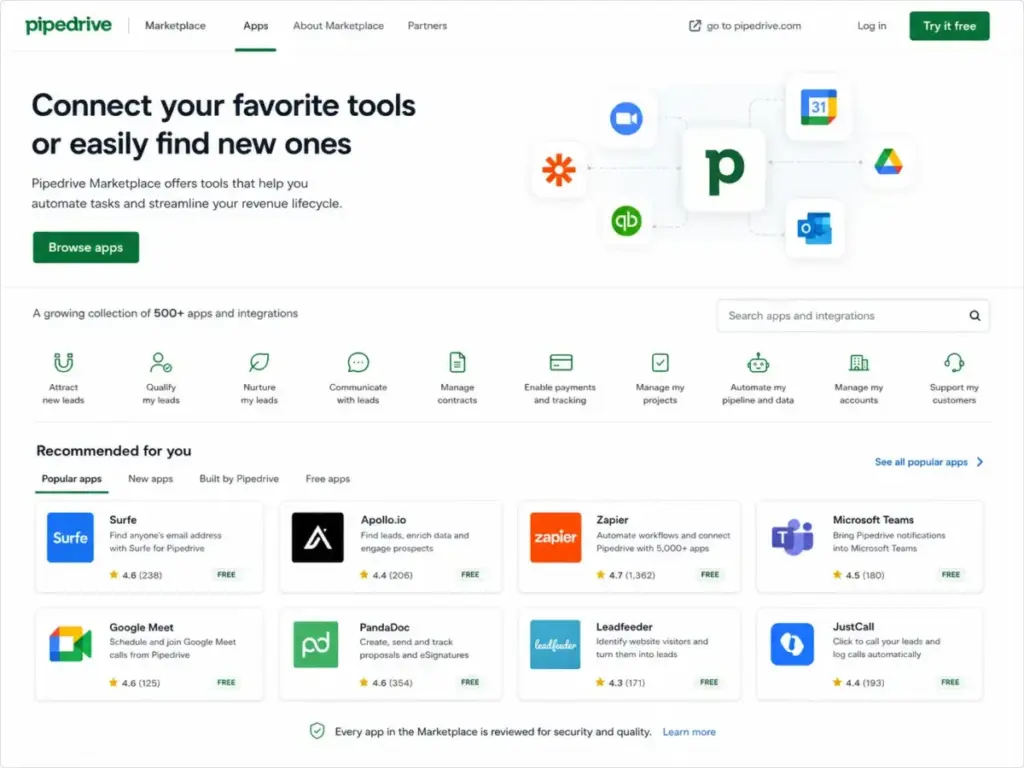This screenshot has width=1024, height=768.
Task: Open the Marketplace nav item
Action: pyautogui.click(x=175, y=25)
